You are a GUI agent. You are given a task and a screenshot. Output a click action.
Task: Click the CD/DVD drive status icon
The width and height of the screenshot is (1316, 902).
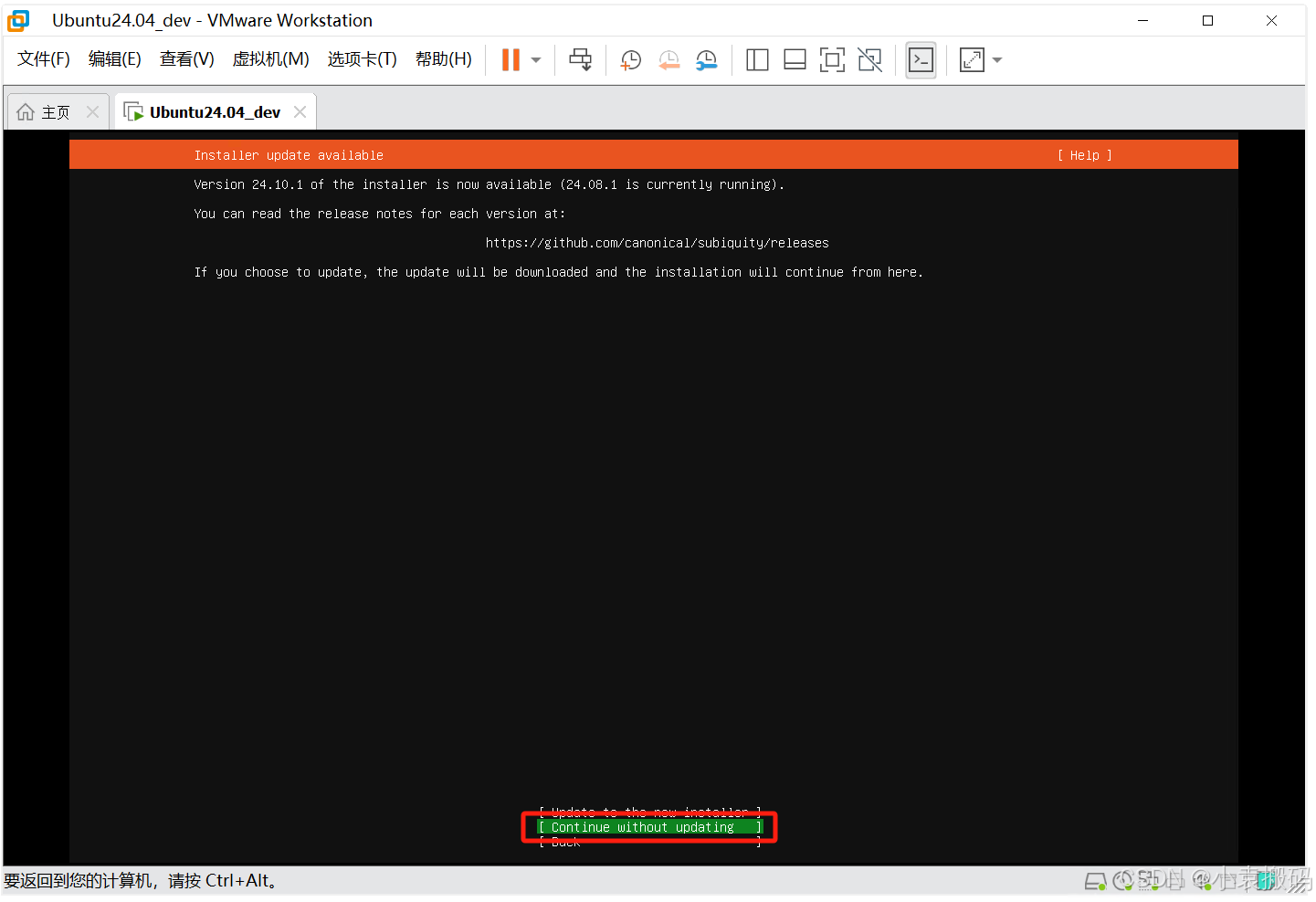point(1125,881)
